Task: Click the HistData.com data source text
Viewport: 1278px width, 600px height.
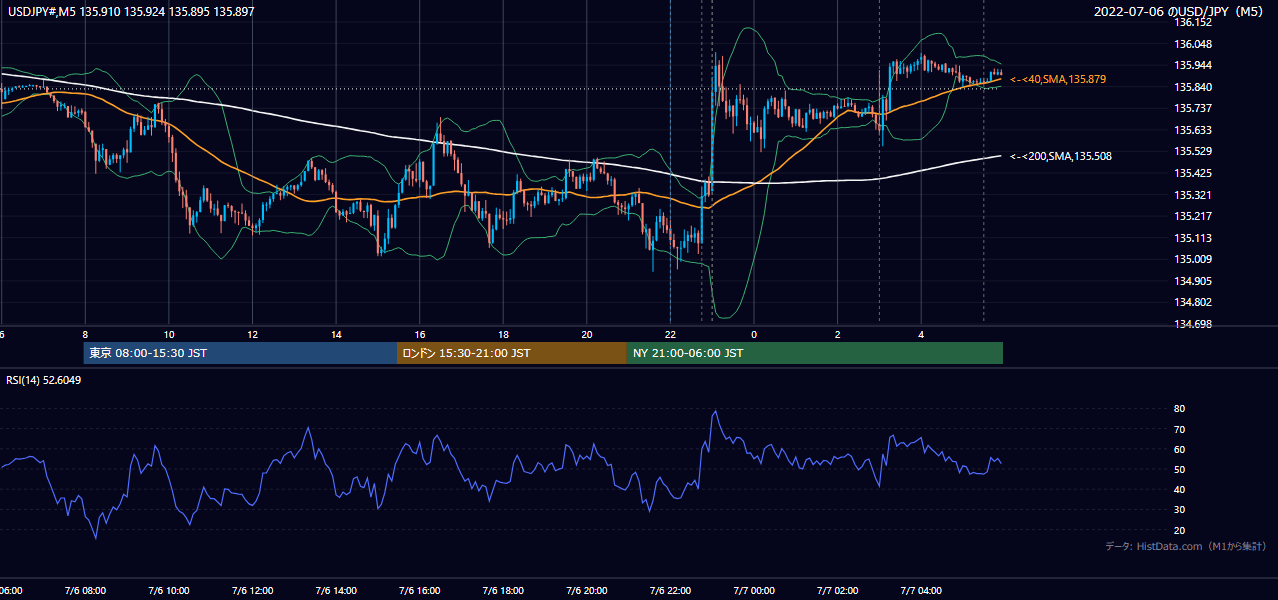Action: click(1185, 546)
